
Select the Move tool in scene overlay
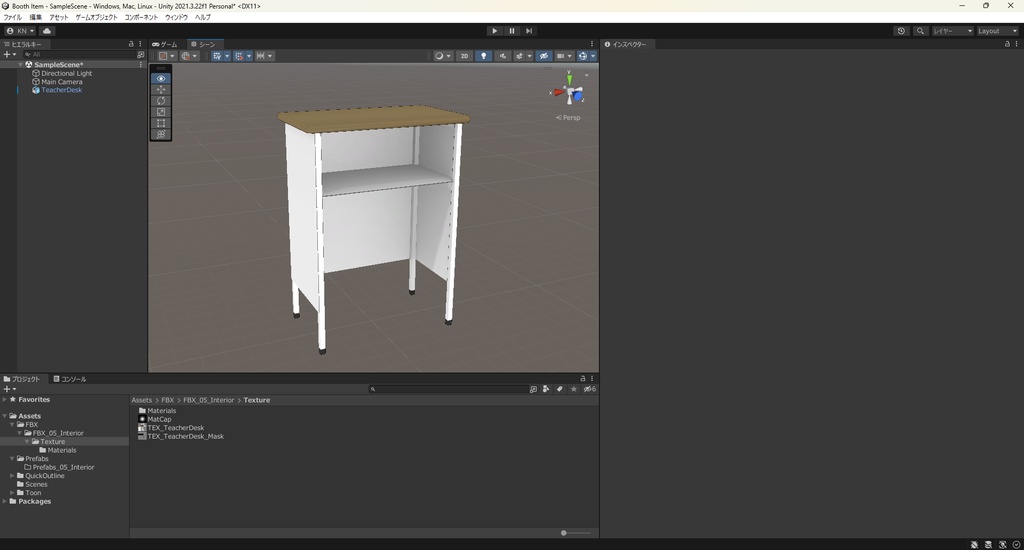[161, 90]
